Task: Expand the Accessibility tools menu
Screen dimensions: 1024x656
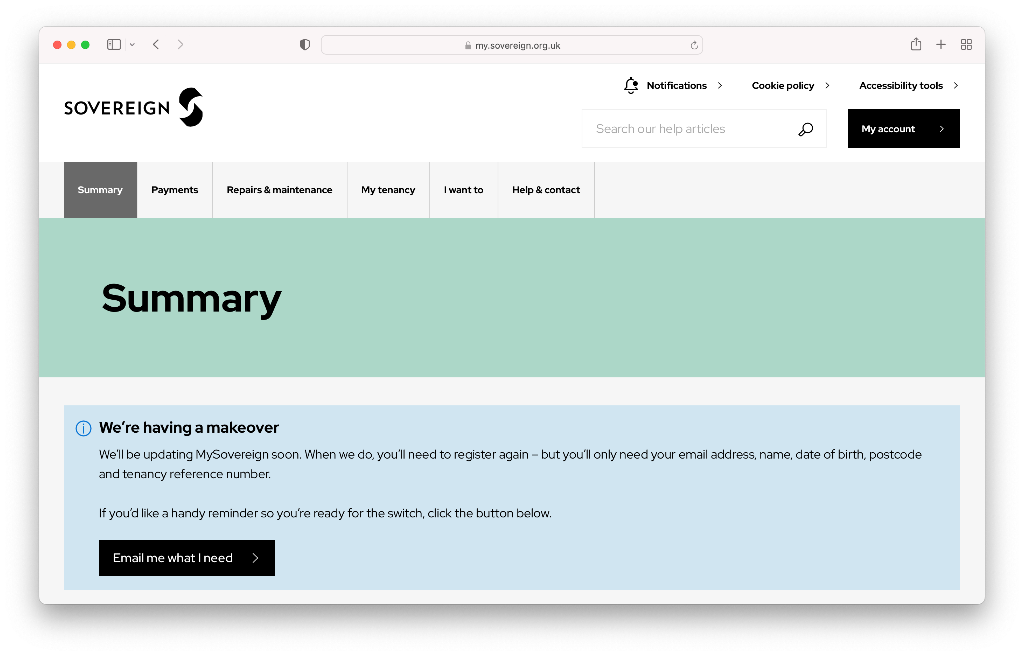Action: point(908,86)
